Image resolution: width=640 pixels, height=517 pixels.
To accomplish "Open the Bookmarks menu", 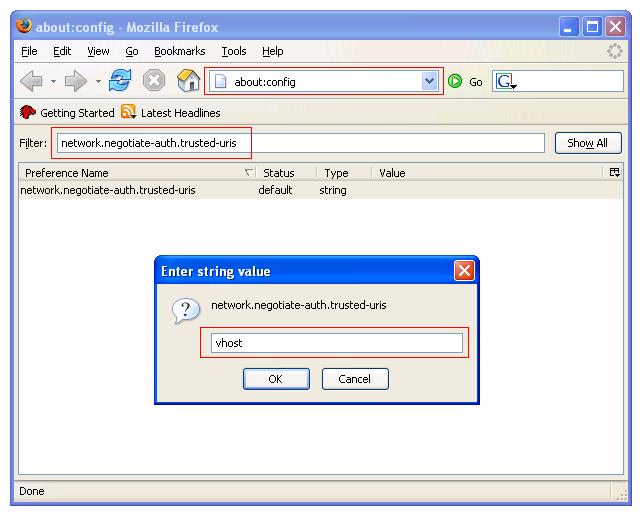I will [x=179, y=51].
